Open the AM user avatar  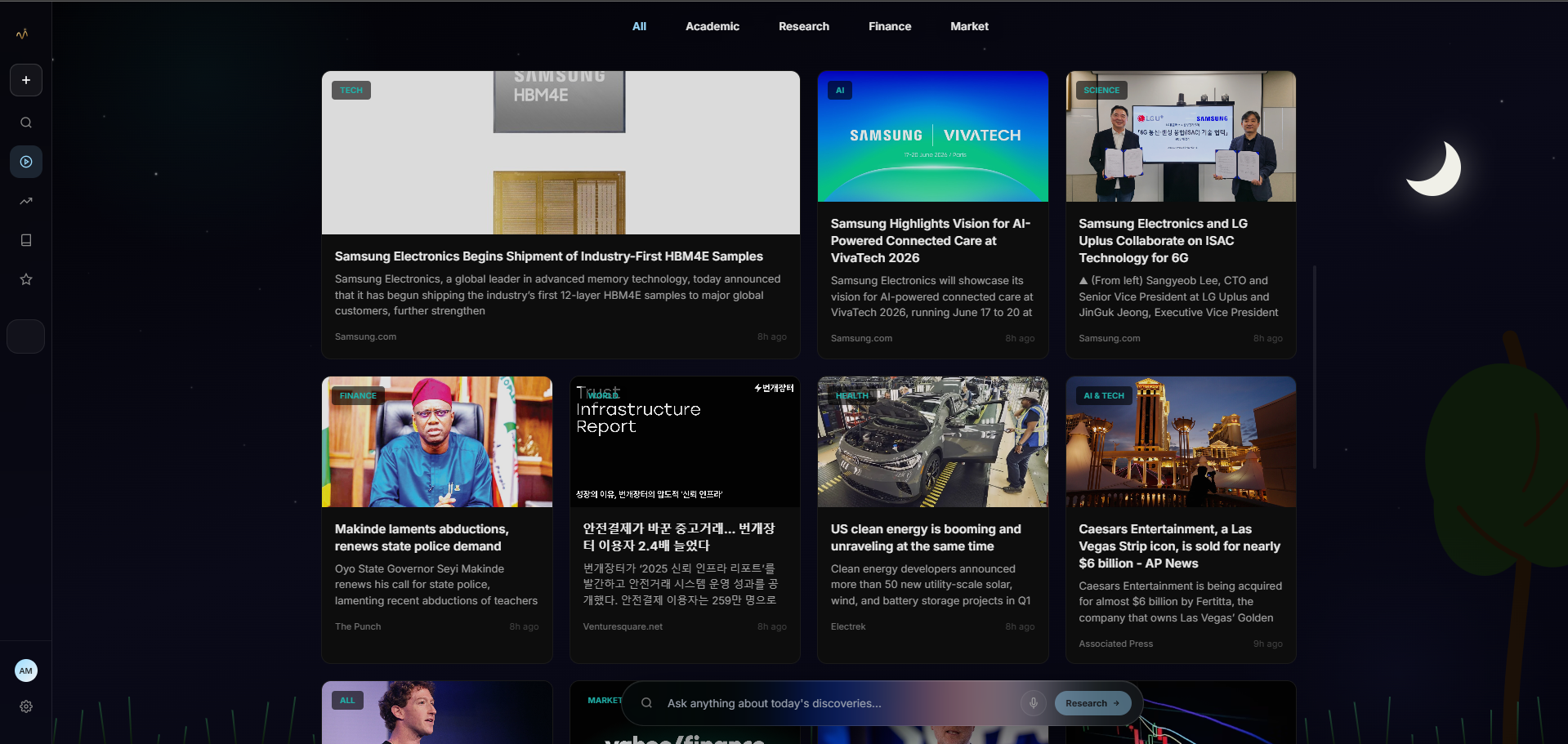click(x=26, y=670)
